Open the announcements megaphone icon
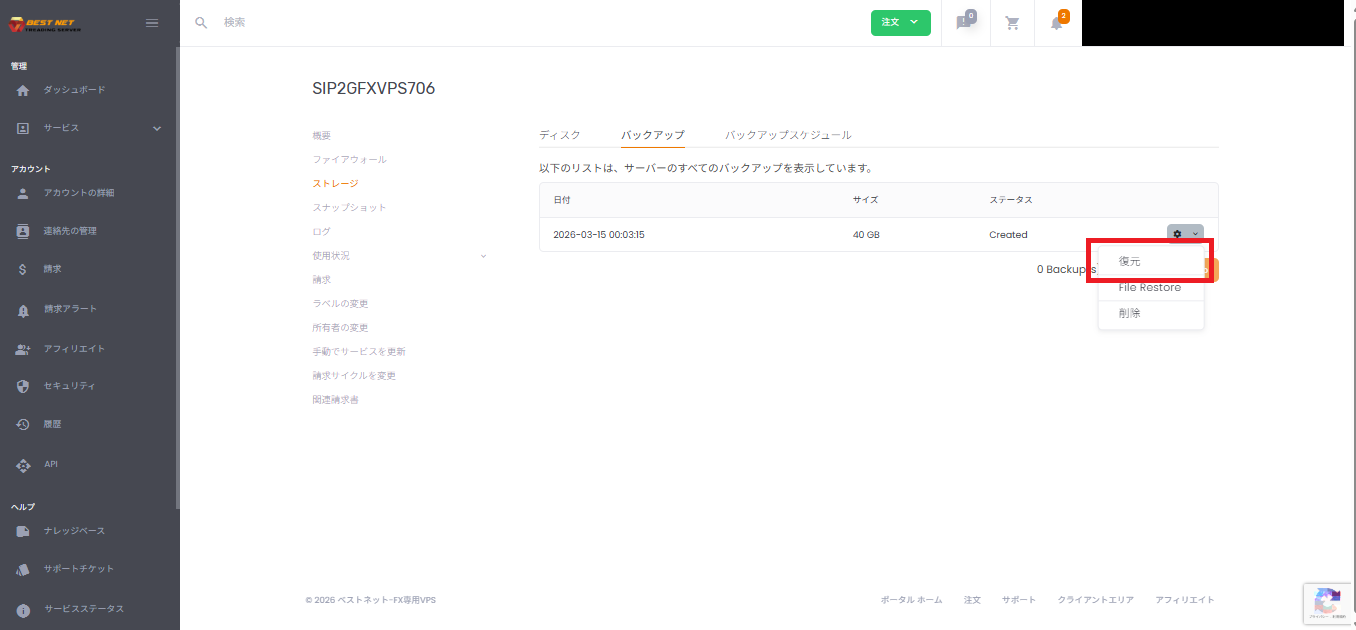The image size is (1356, 630). (964, 22)
